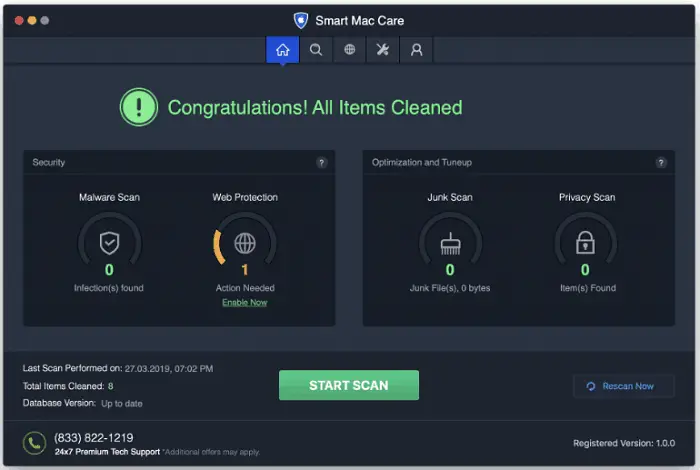
Task: Click the green phone support icon
Action: coord(34,443)
